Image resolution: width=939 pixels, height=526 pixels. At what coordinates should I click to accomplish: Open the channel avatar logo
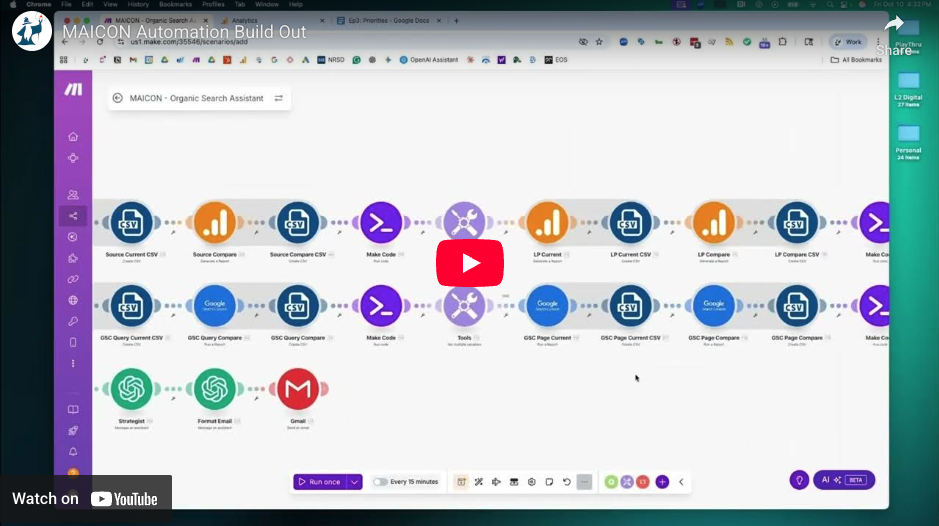tap(31, 31)
